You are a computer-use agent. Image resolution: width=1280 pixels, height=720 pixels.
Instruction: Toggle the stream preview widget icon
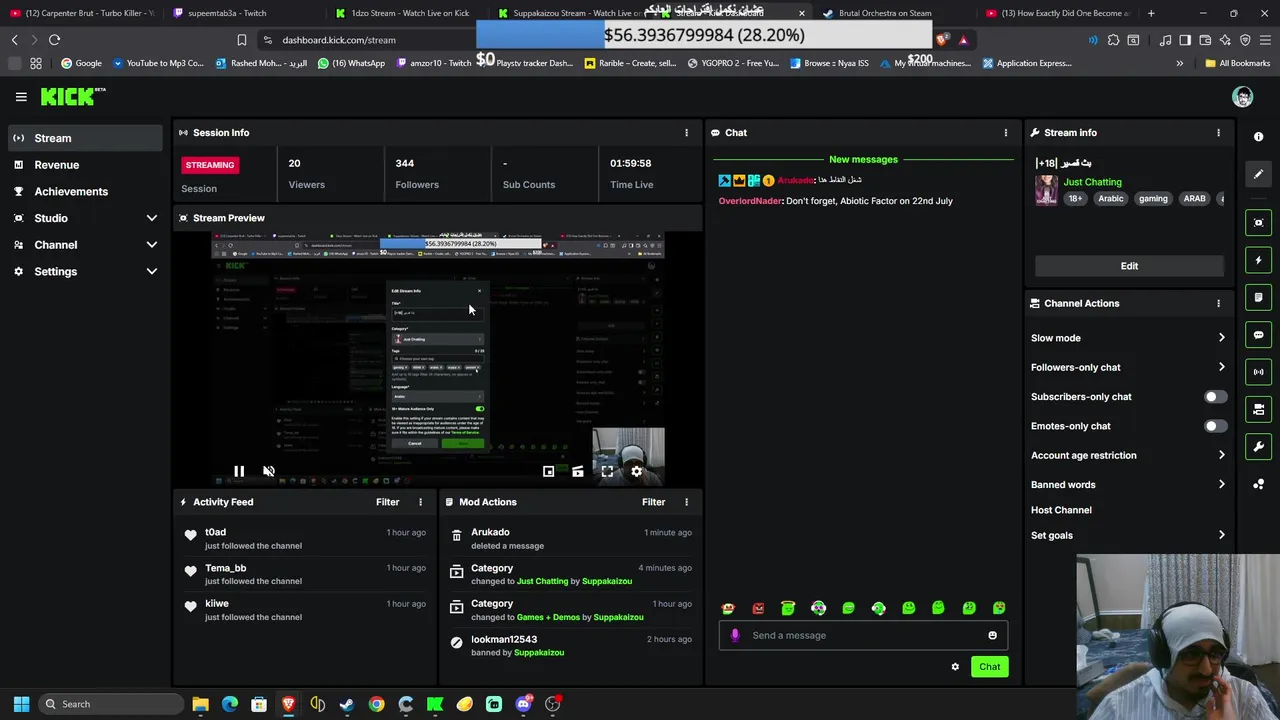coord(1258,222)
